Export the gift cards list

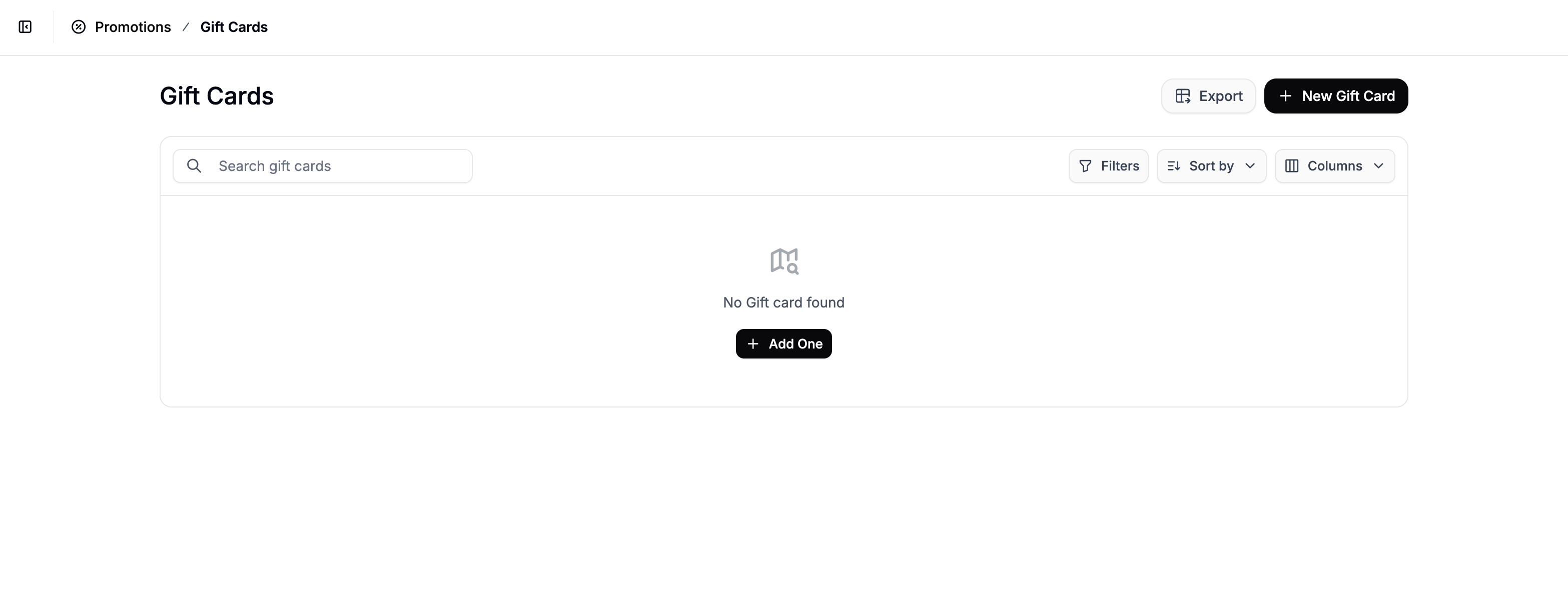pos(1208,96)
